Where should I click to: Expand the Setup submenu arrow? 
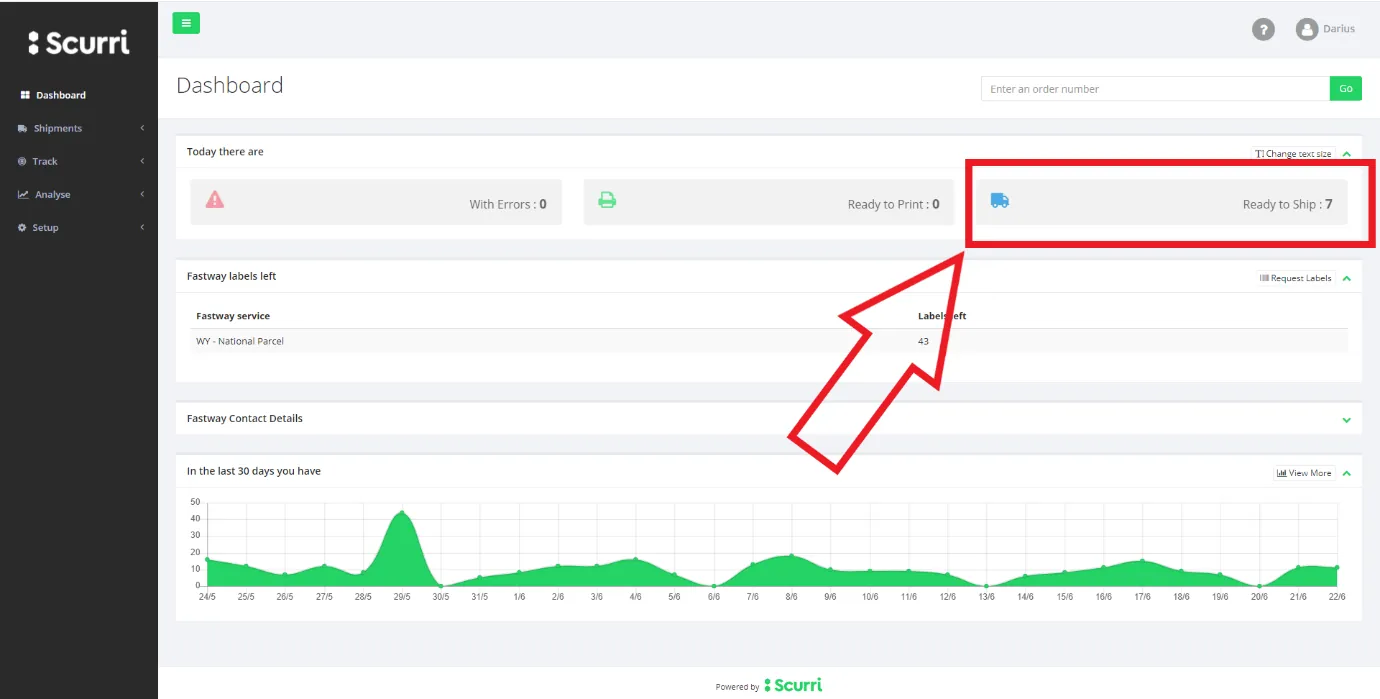pyautogui.click(x=143, y=227)
